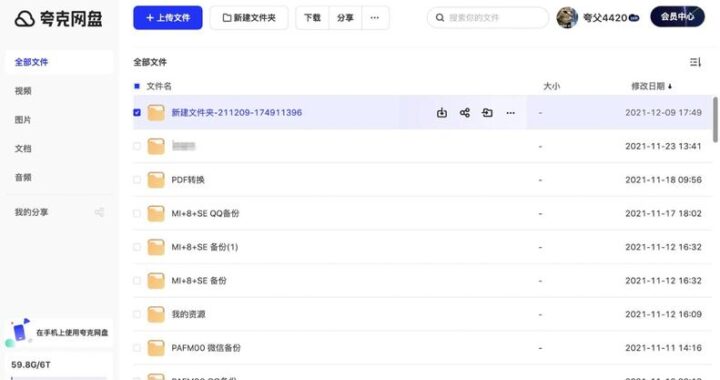This screenshot has width=720, height=380.
Task: Open the MI+8+SE QQ备份 folder name
Action: (205, 213)
